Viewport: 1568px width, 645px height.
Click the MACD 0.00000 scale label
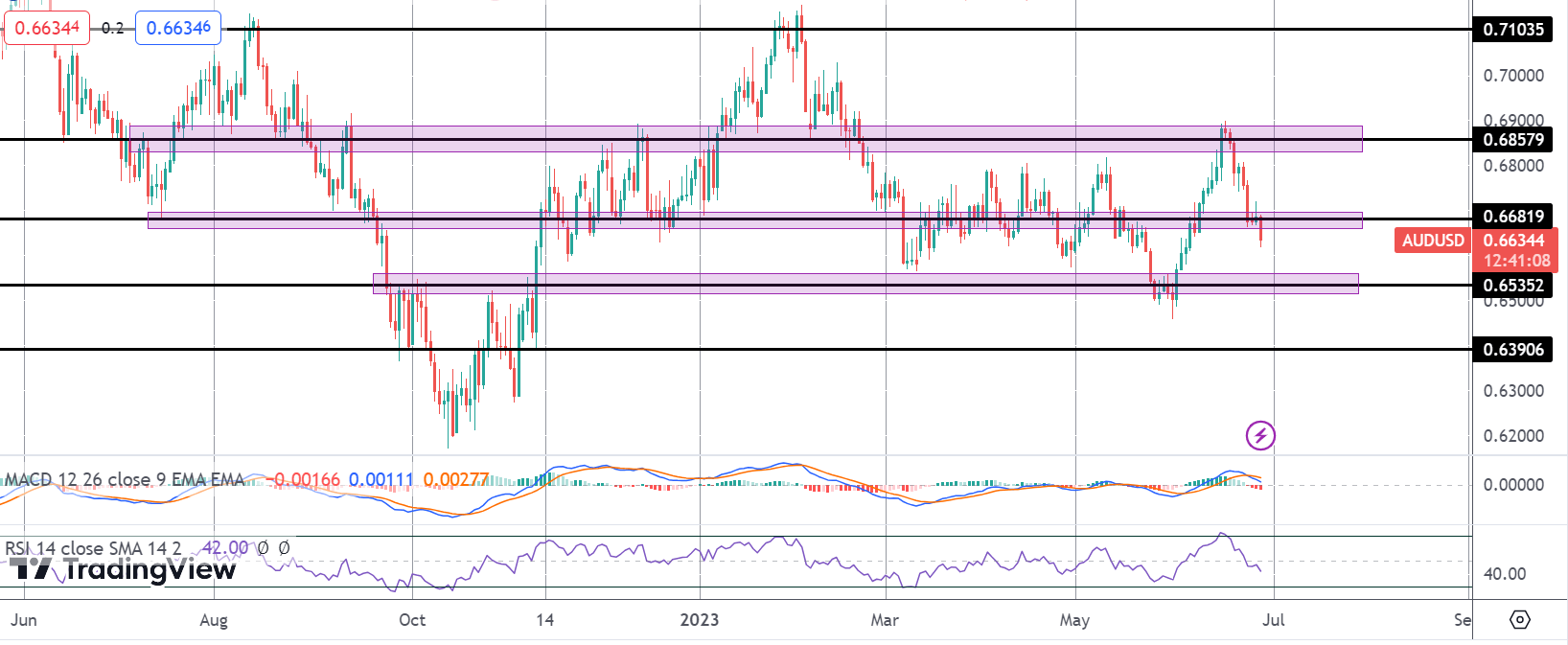coord(1513,485)
